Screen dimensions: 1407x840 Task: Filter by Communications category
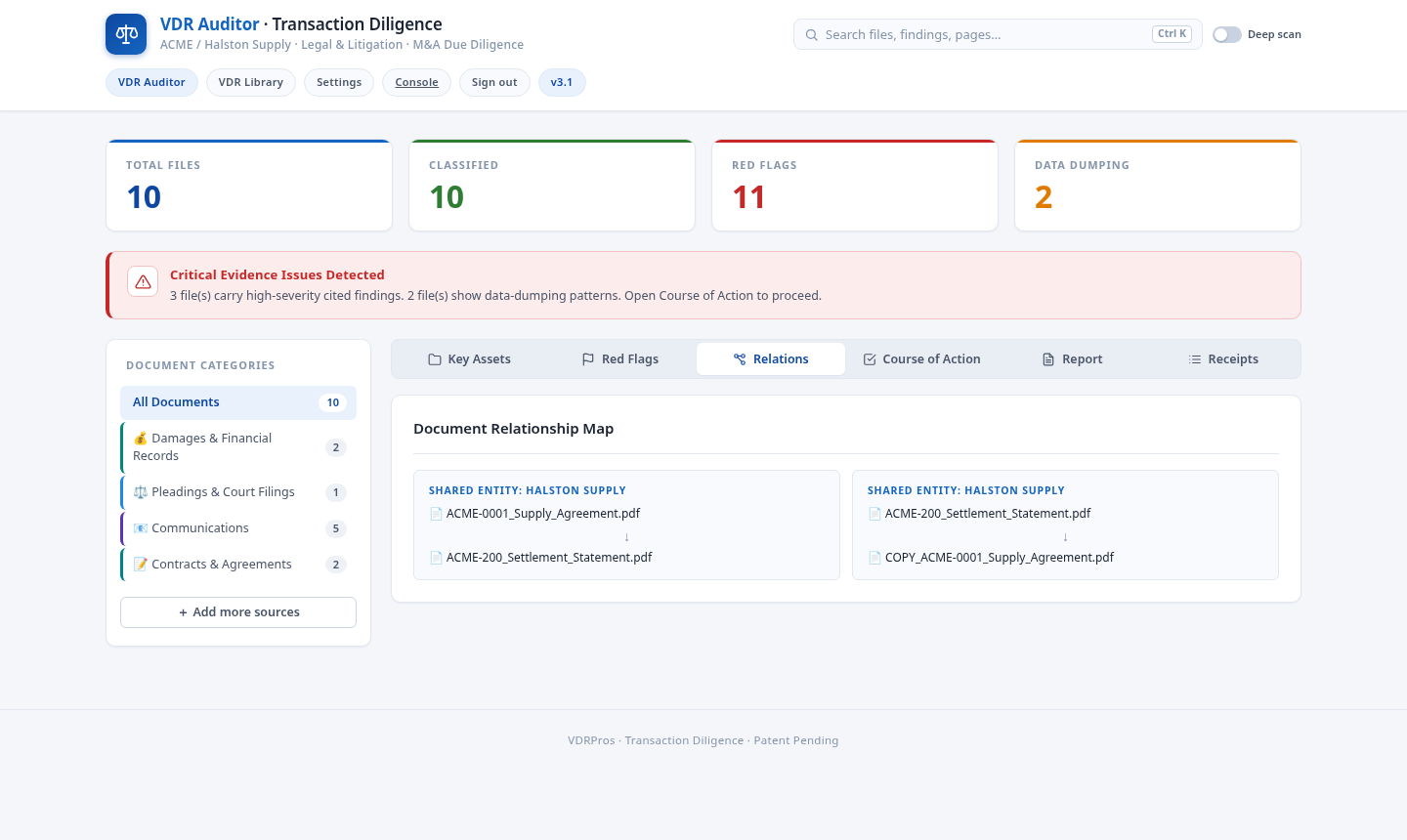238,528
